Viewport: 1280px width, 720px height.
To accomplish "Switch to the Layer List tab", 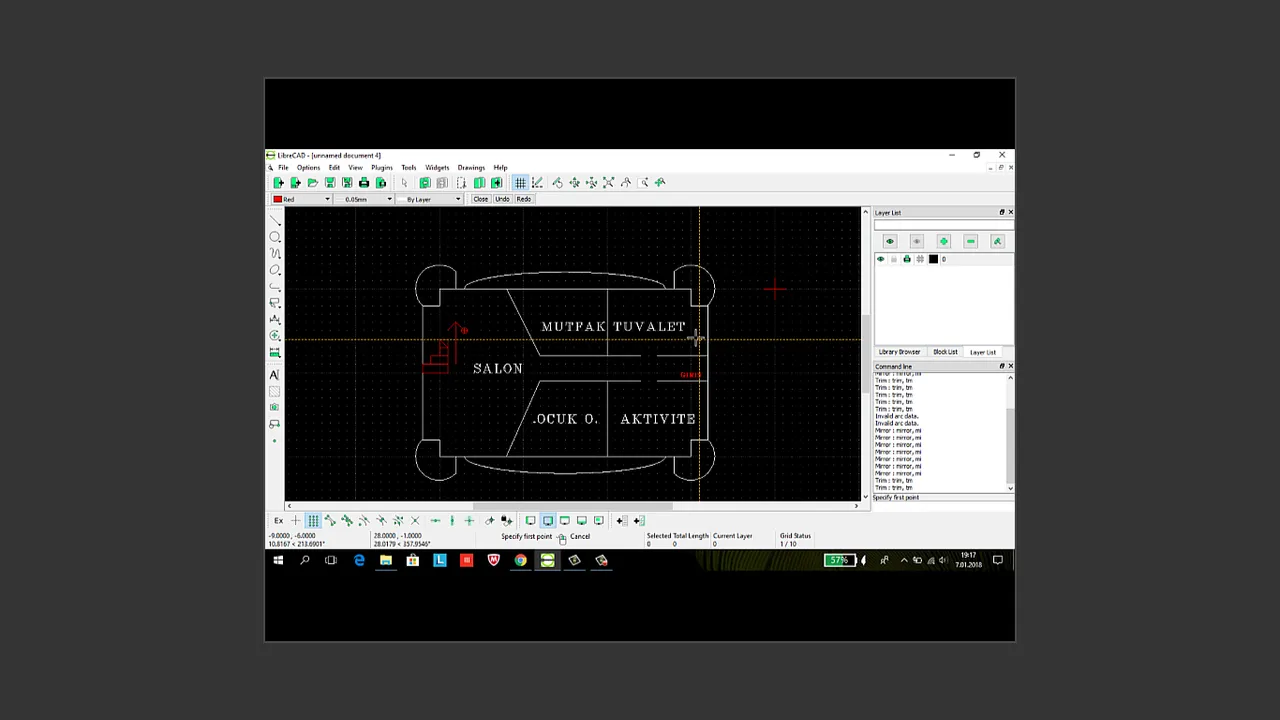I will point(982,352).
